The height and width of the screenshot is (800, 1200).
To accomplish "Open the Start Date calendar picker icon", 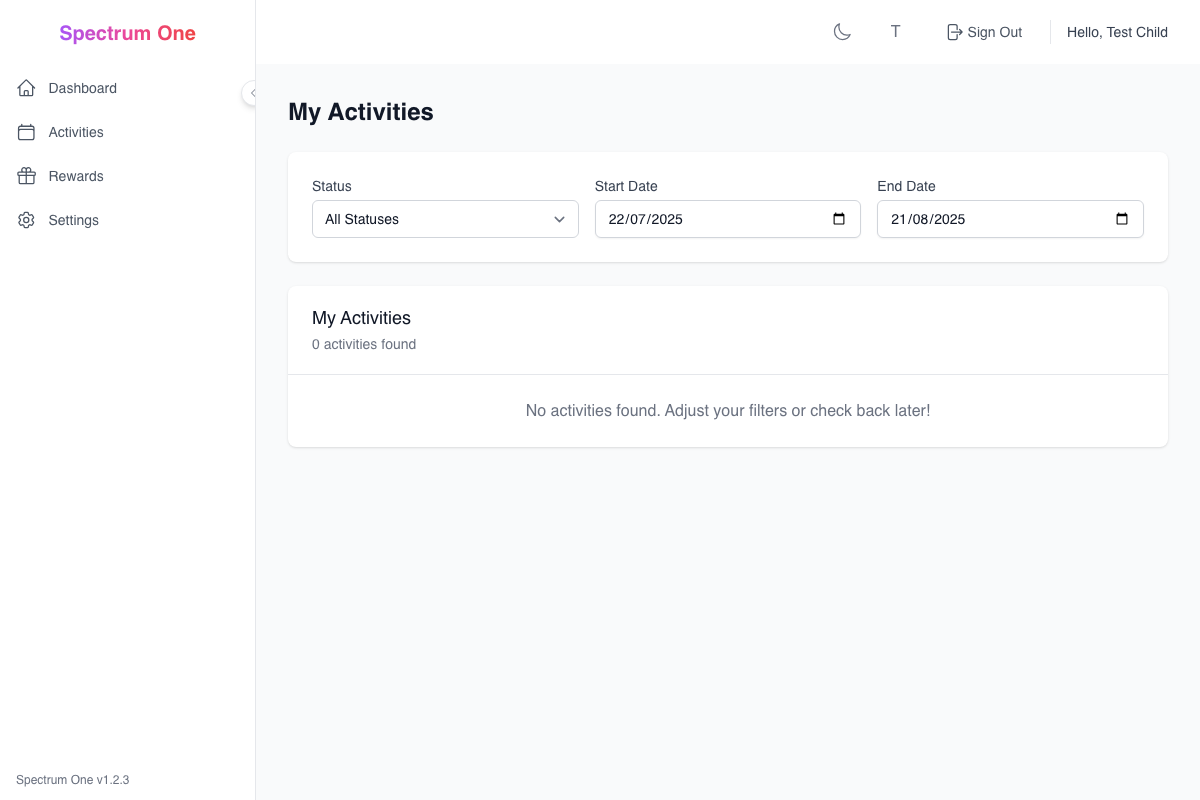I will 838,218.
